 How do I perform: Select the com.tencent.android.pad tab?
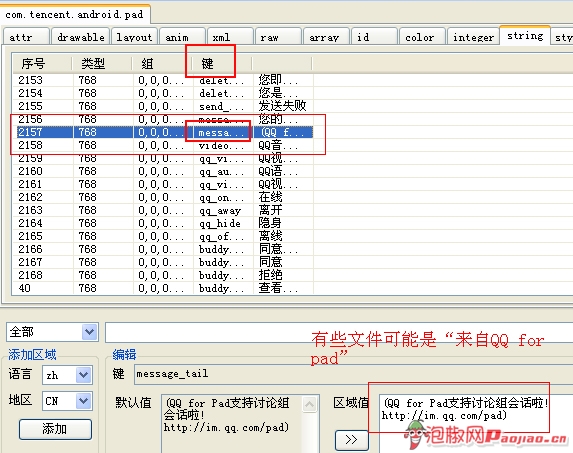click(x=74, y=15)
